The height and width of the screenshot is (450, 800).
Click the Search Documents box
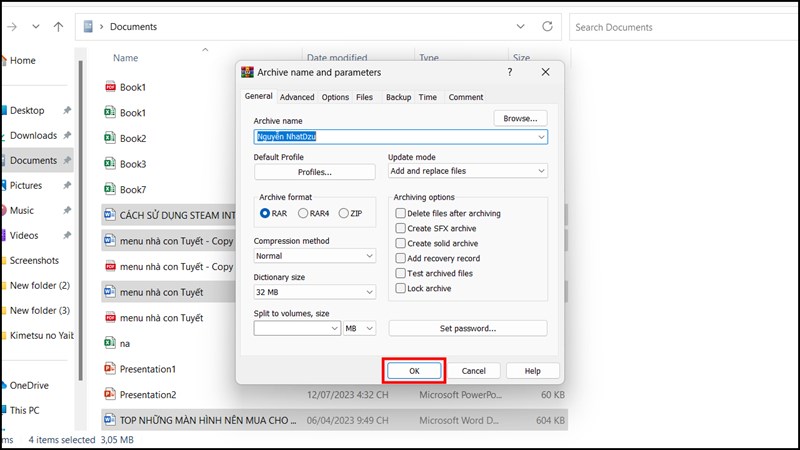[x=684, y=27]
